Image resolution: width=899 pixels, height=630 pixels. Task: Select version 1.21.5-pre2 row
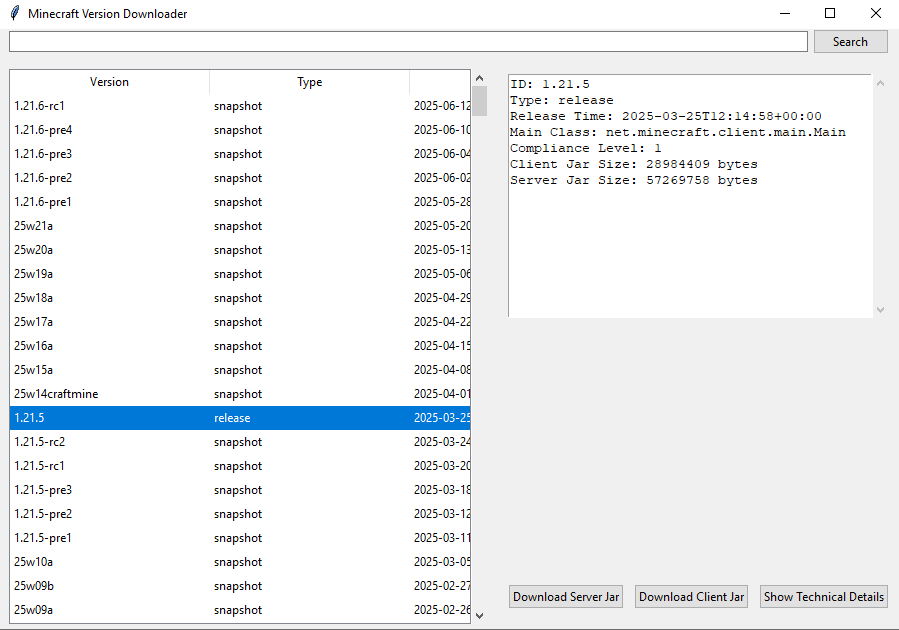tap(240, 514)
